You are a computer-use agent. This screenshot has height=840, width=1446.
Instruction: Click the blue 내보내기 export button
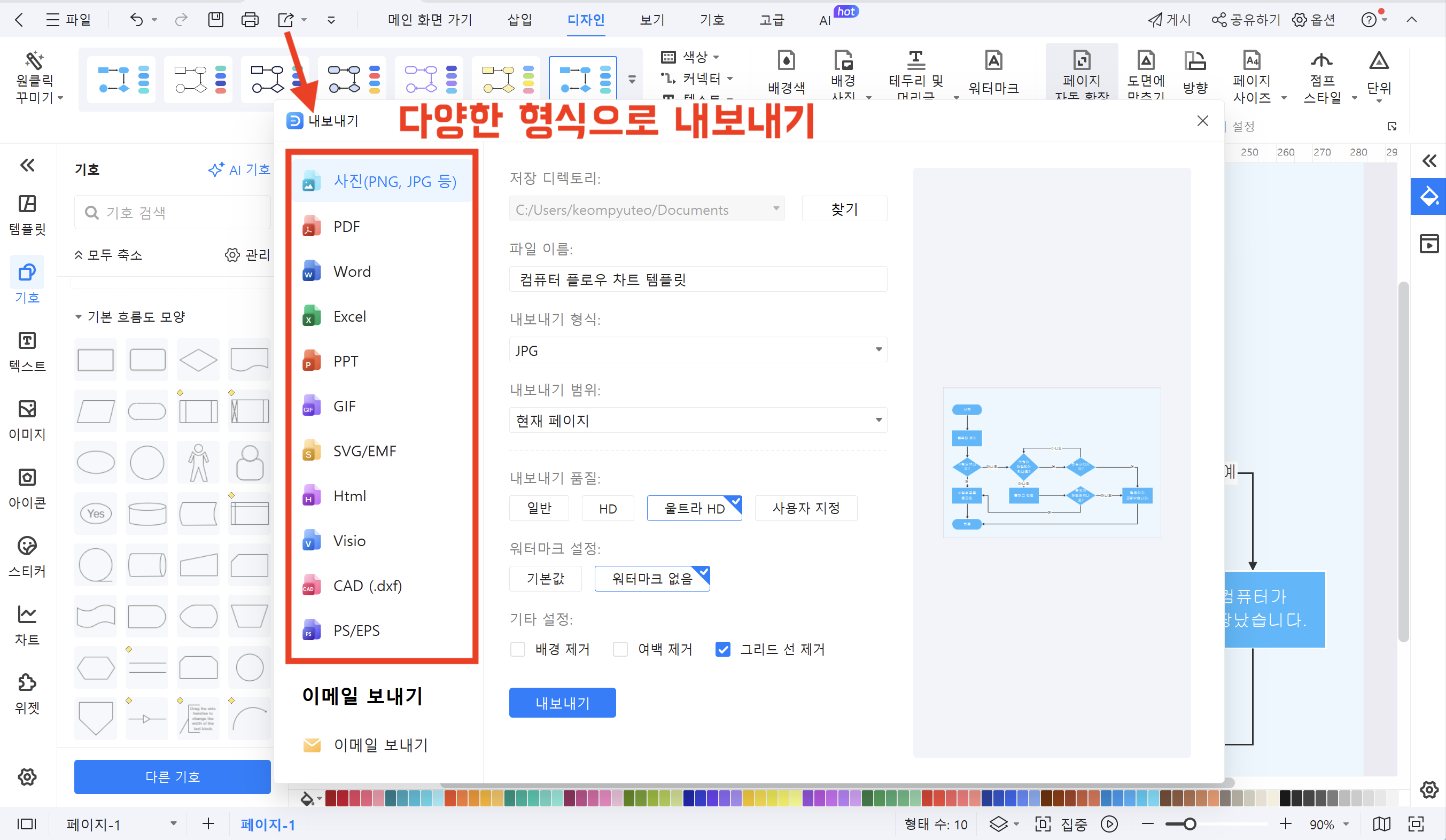[x=562, y=703]
